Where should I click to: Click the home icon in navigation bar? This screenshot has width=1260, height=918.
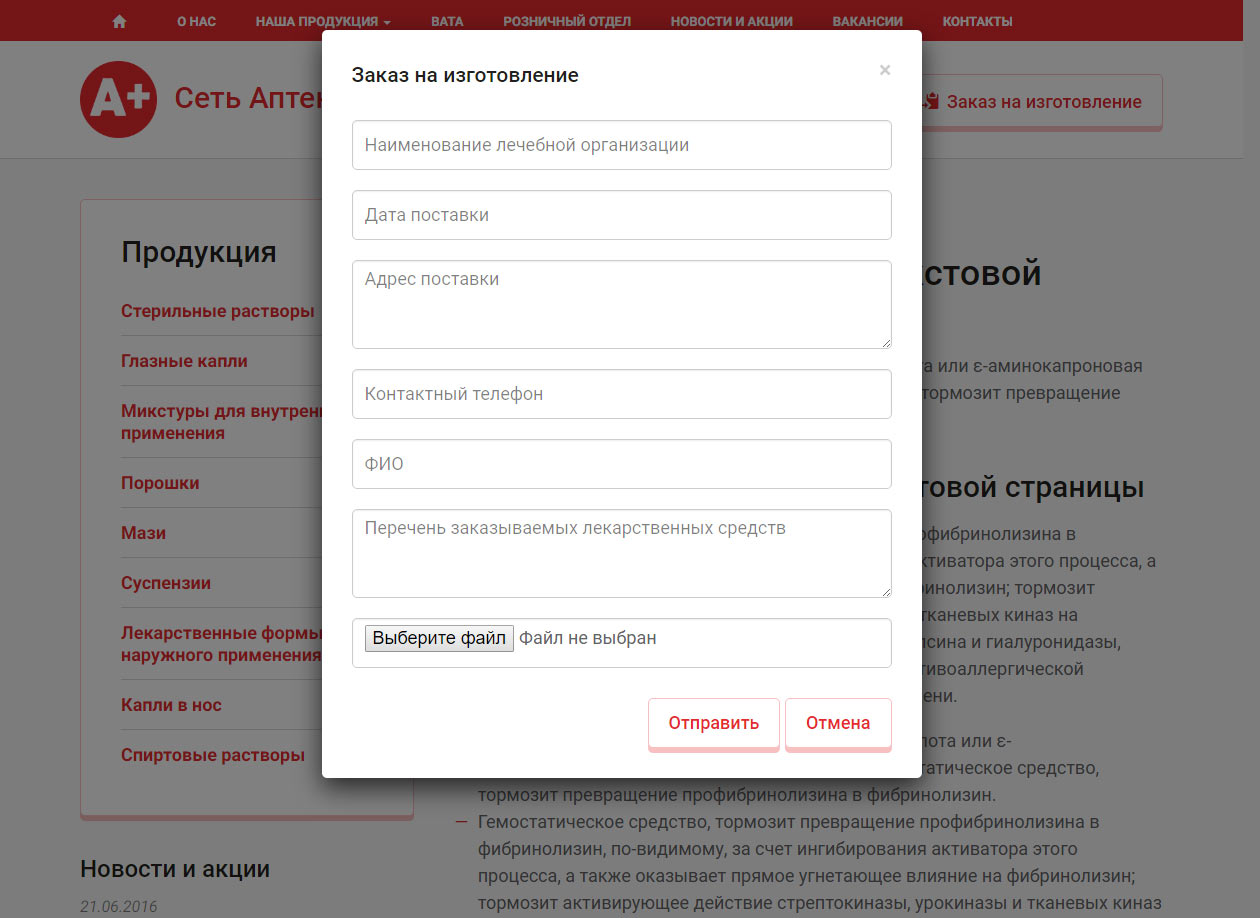click(119, 21)
